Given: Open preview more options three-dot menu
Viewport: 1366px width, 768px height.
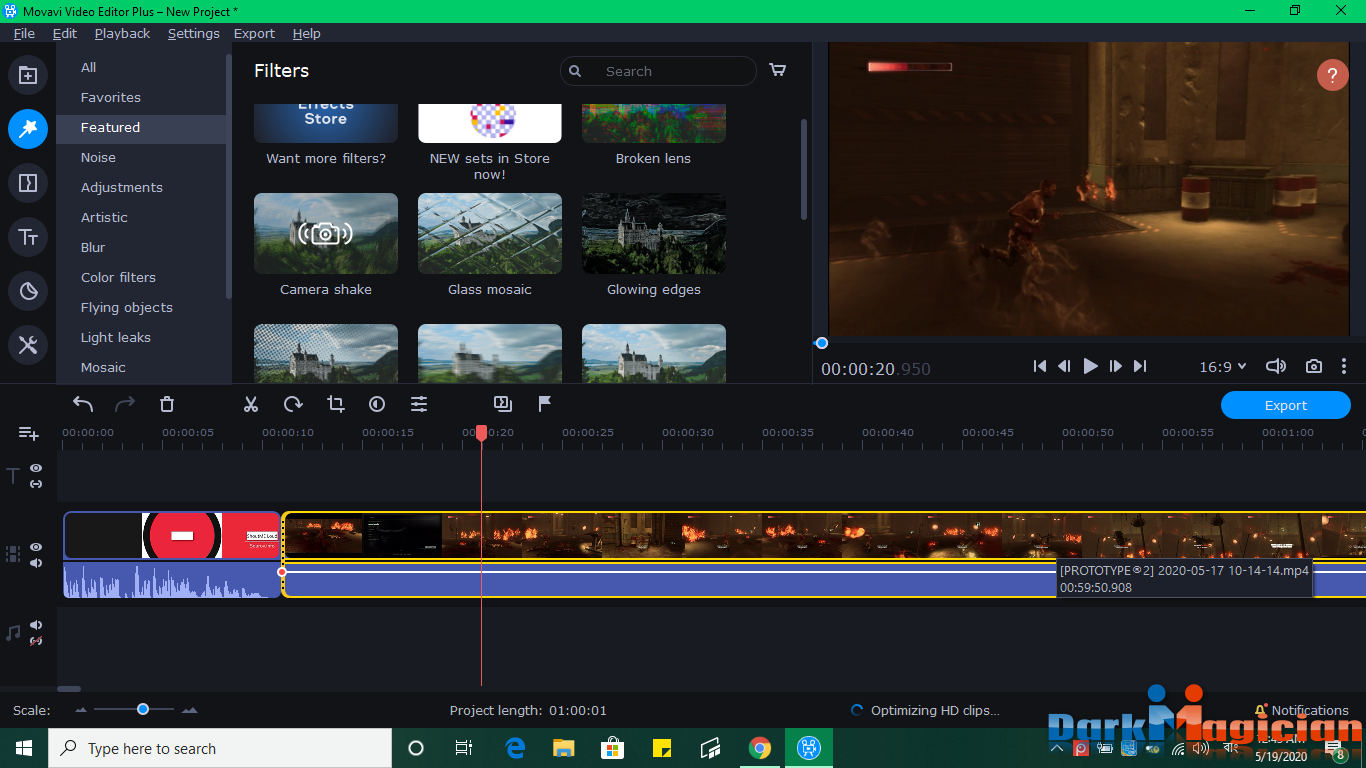Looking at the screenshot, I should click(x=1344, y=367).
